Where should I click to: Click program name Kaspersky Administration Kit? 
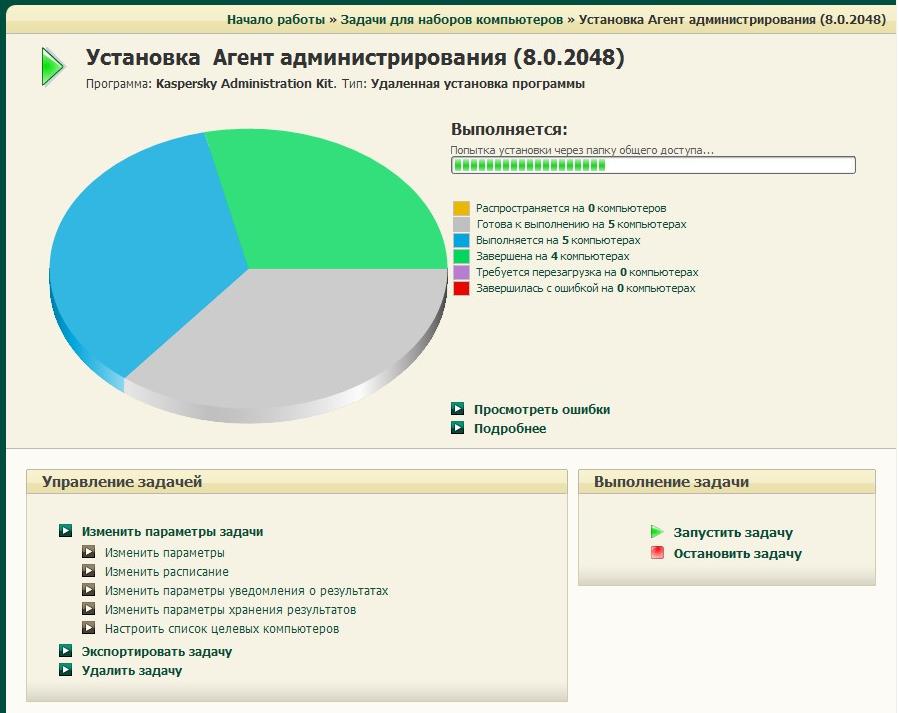pos(245,84)
